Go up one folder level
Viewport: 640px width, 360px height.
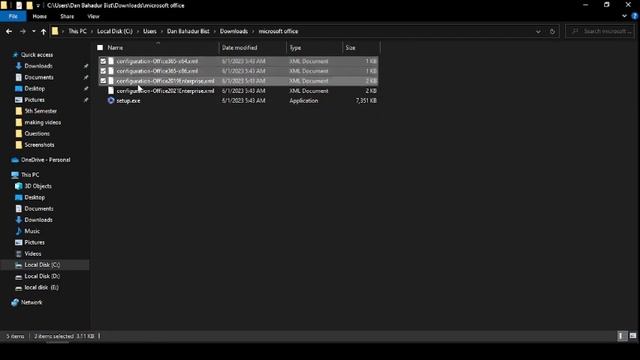tap(43, 31)
